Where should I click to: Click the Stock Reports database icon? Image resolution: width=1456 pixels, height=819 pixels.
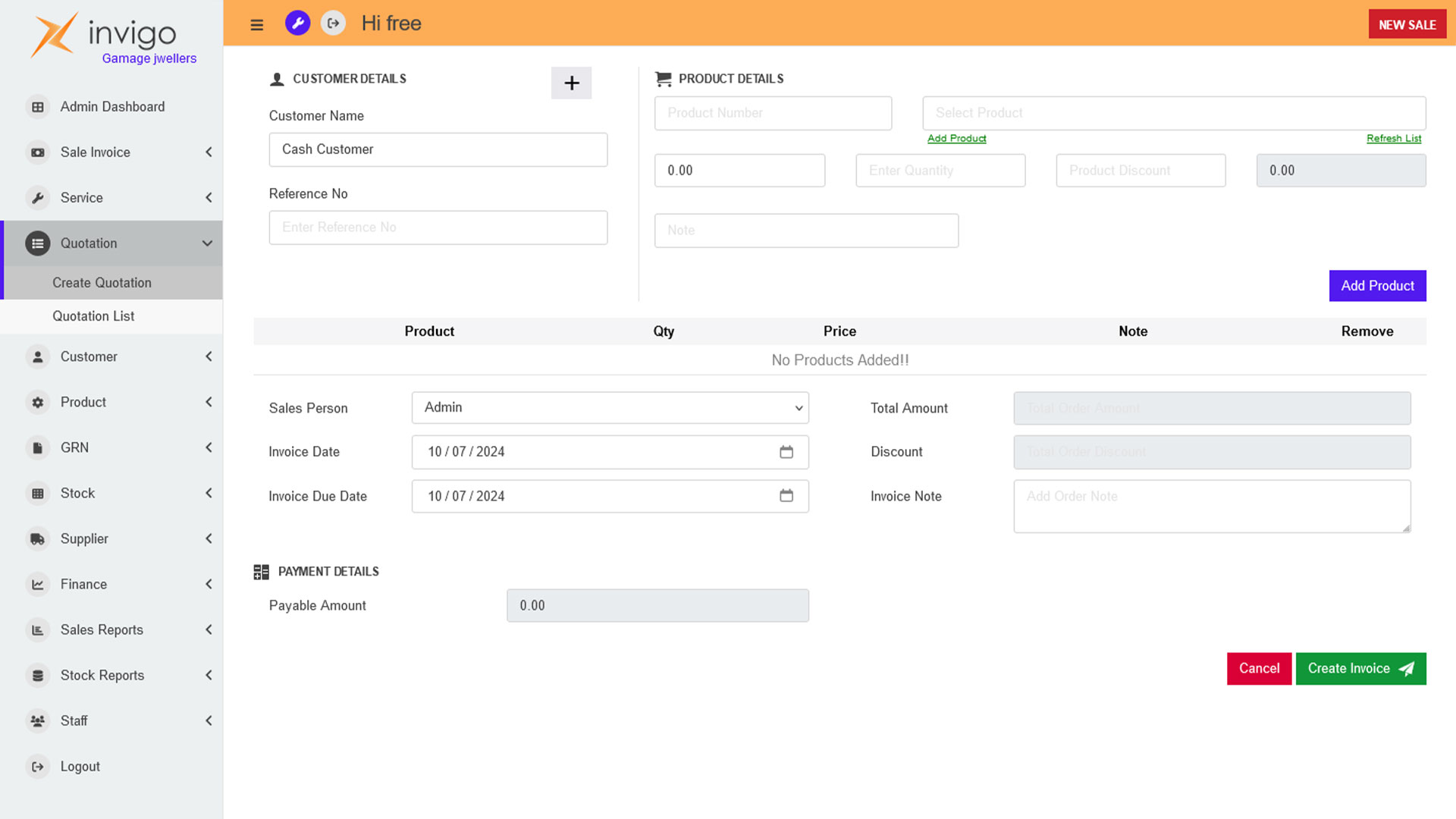38,676
